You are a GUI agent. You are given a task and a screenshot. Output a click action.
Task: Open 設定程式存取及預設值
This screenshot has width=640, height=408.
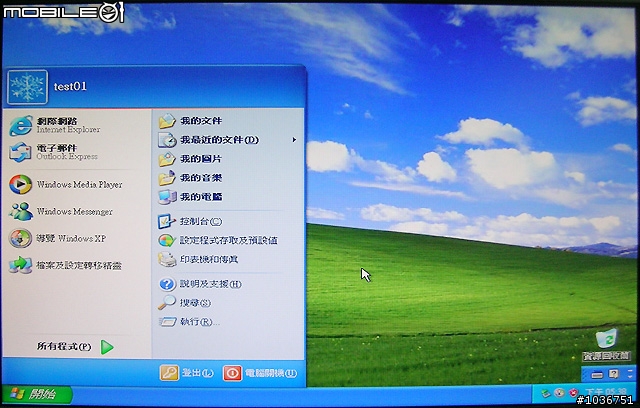(218, 240)
